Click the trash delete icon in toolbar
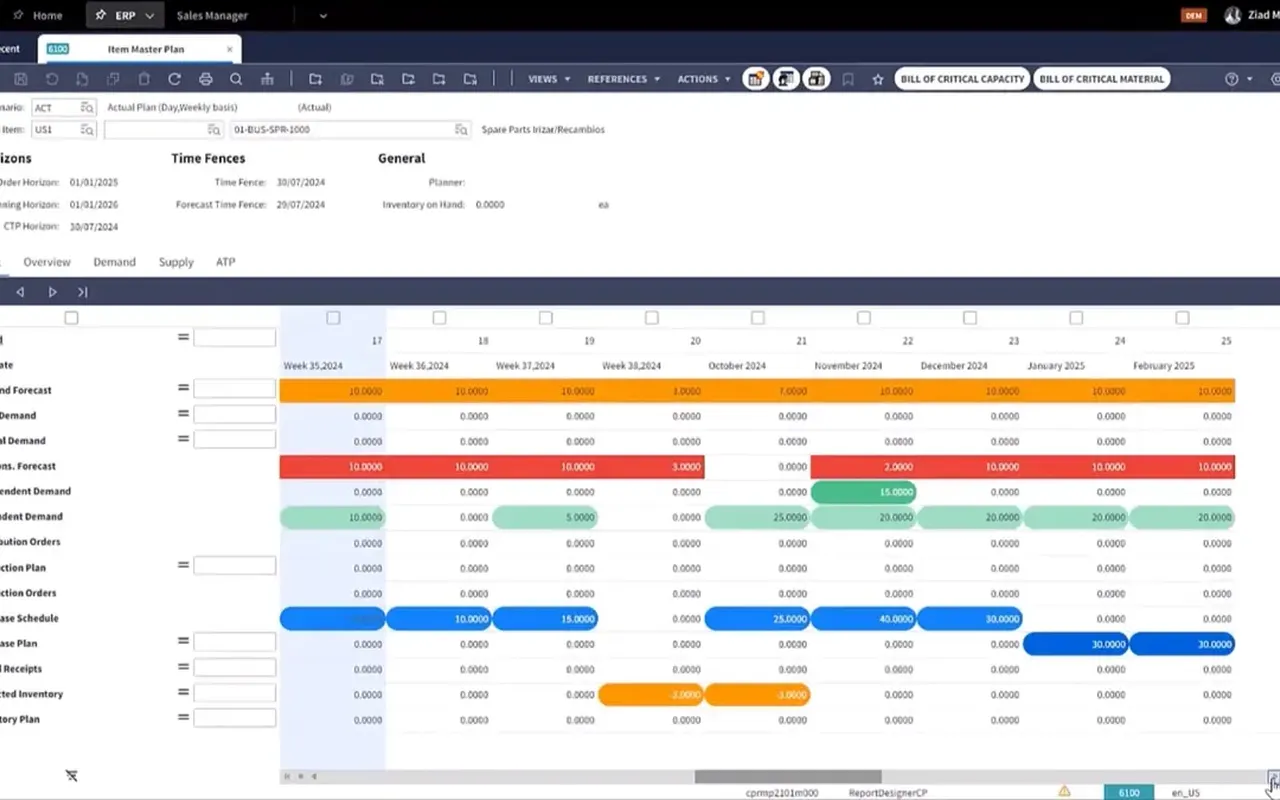This screenshot has height=800, width=1280. point(144,79)
